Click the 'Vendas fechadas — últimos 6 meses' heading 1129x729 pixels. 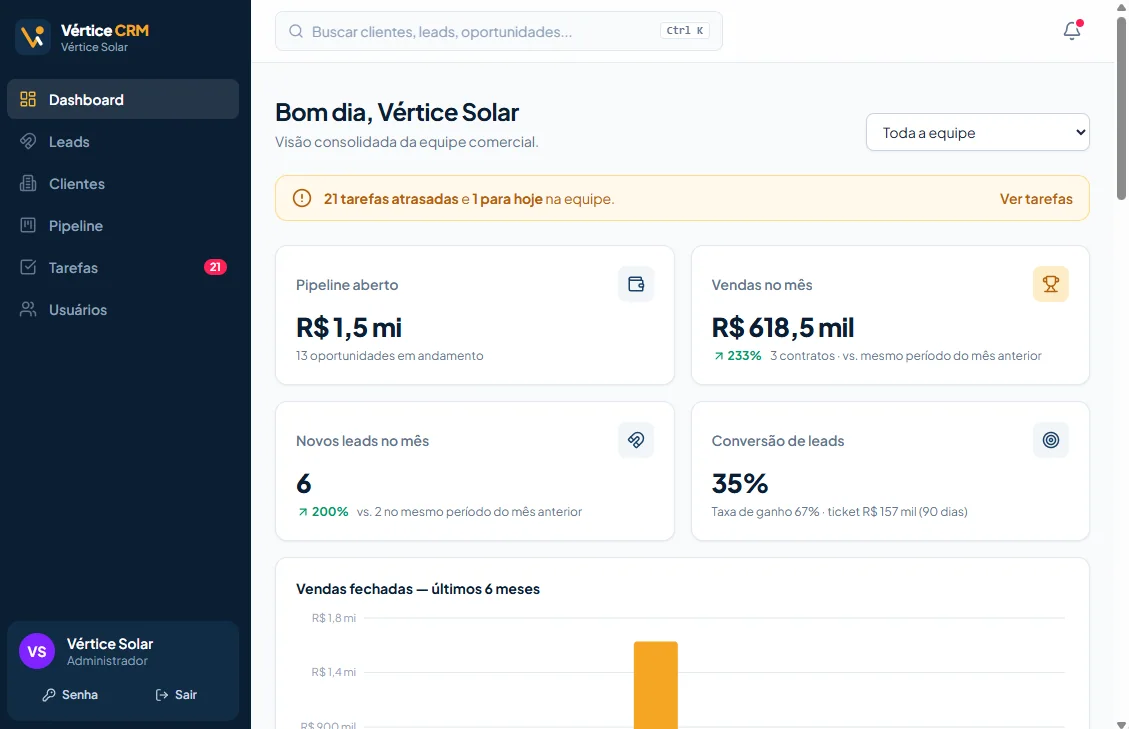pyautogui.click(x=418, y=589)
